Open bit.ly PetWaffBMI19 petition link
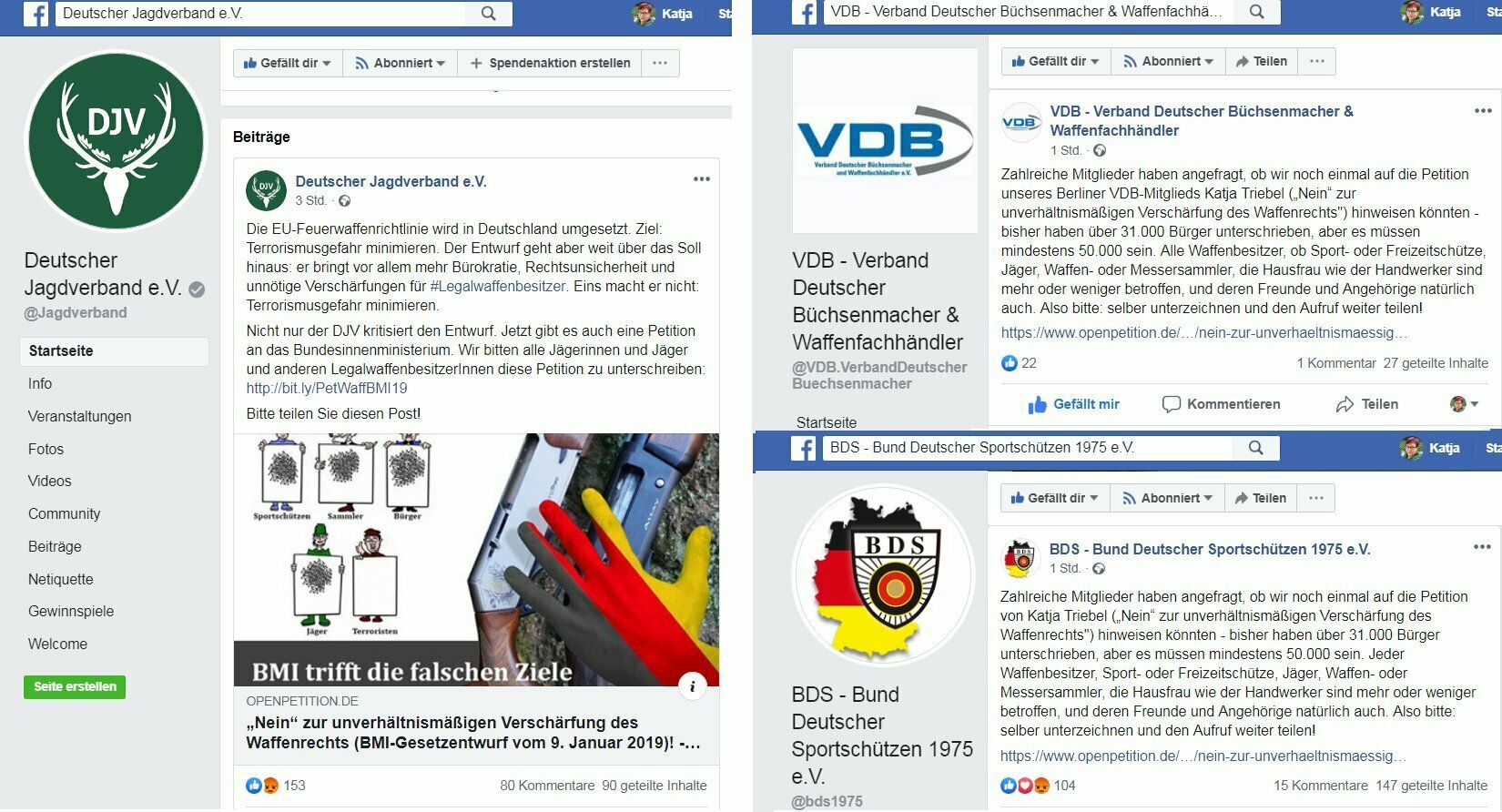1502x812 pixels. click(x=327, y=388)
